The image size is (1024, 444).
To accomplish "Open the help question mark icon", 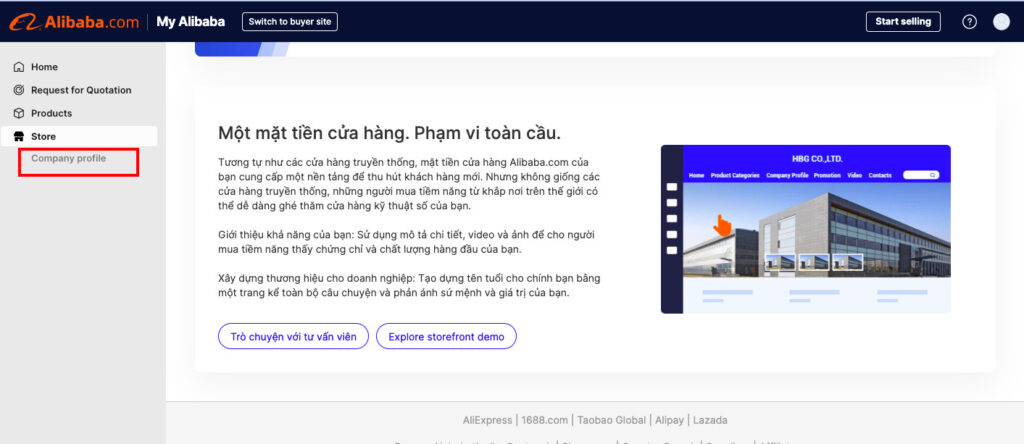I will [969, 22].
